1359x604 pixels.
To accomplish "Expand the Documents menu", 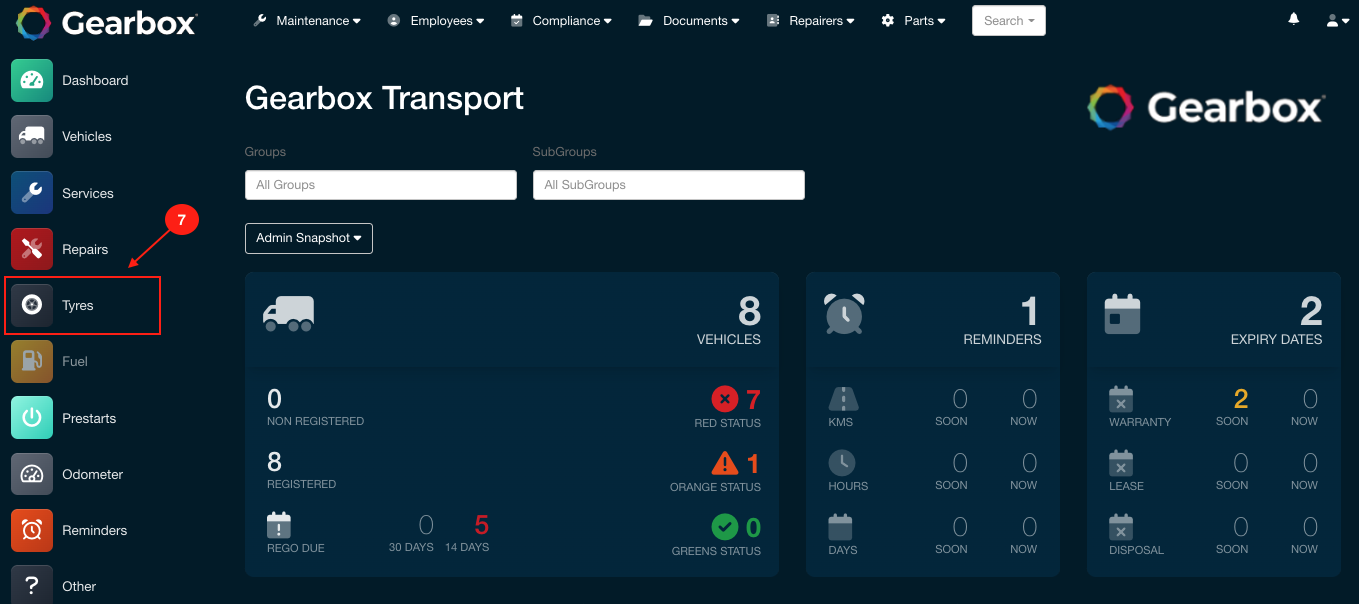I will [689, 20].
